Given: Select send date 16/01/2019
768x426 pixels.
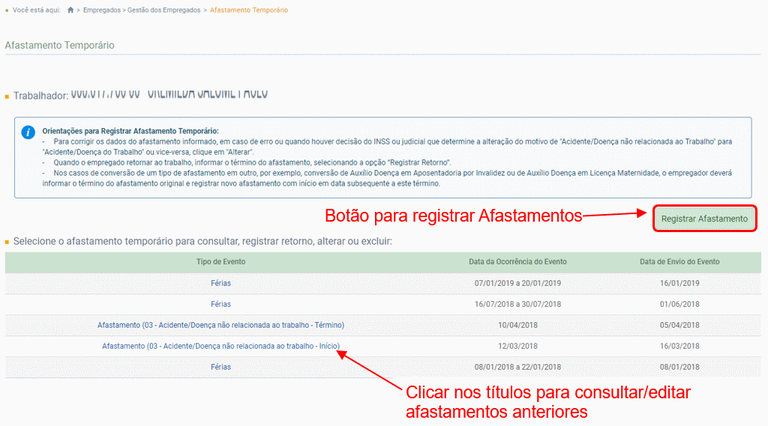Looking at the screenshot, I should (x=679, y=283).
